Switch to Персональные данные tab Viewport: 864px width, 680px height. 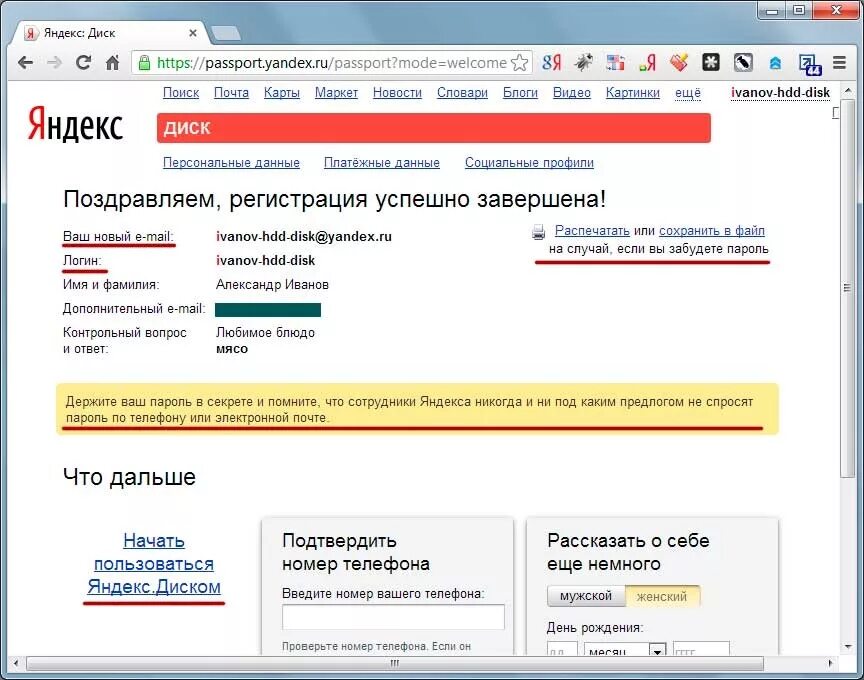coord(231,163)
